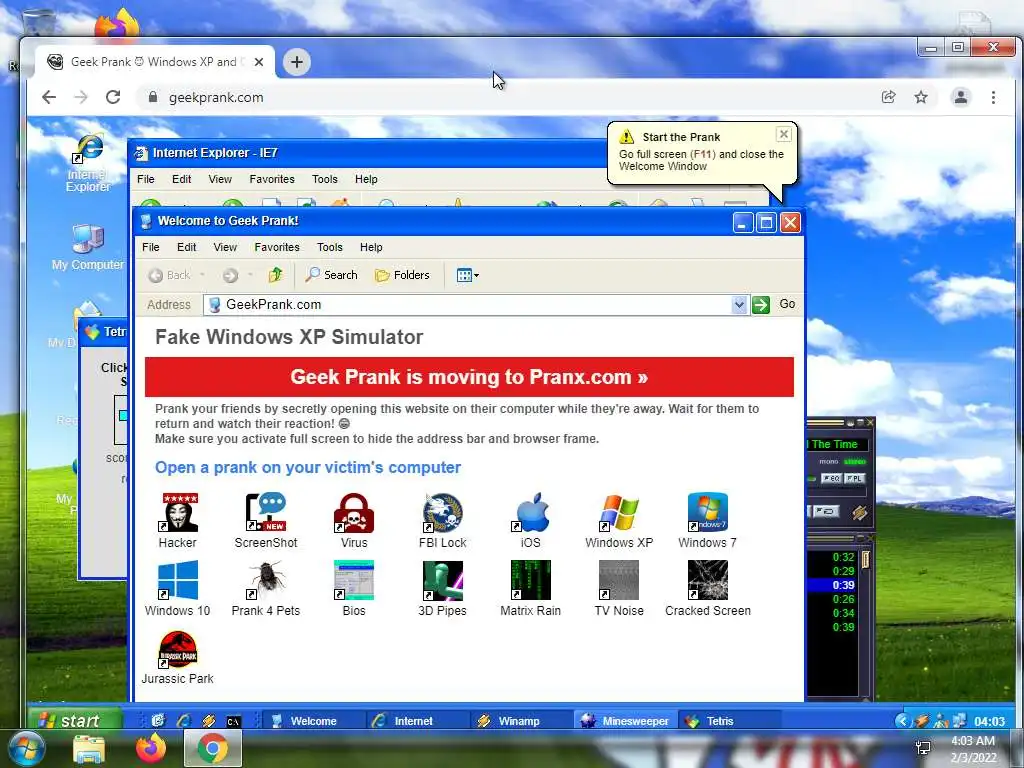This screenshot has width=1024, height=768.
Task: Switch to Minesweeper in XP taskbar
Action: tap(626, 721)
